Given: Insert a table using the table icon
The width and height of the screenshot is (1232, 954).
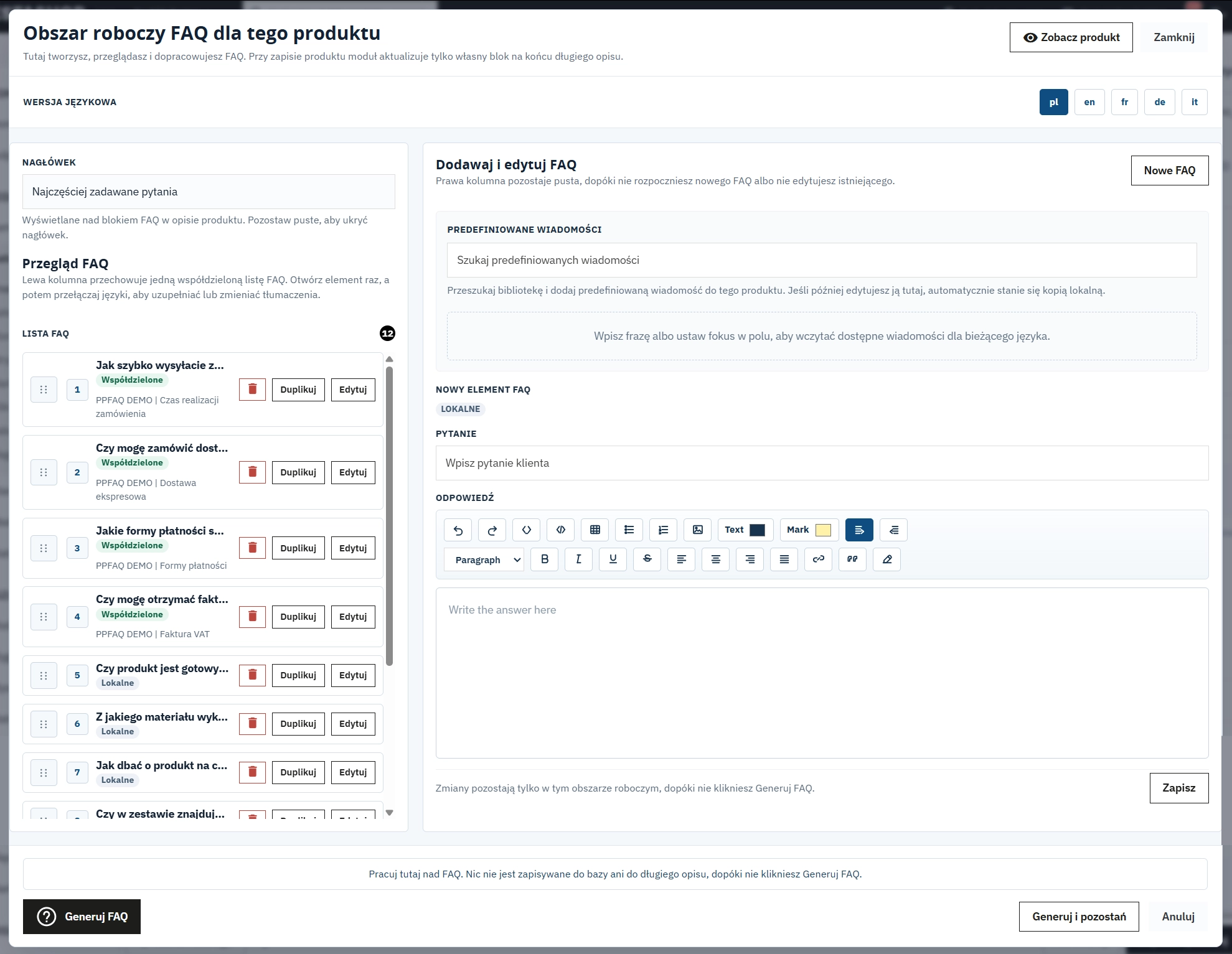Looking at the screenshot, I should (x=595, y=530).
